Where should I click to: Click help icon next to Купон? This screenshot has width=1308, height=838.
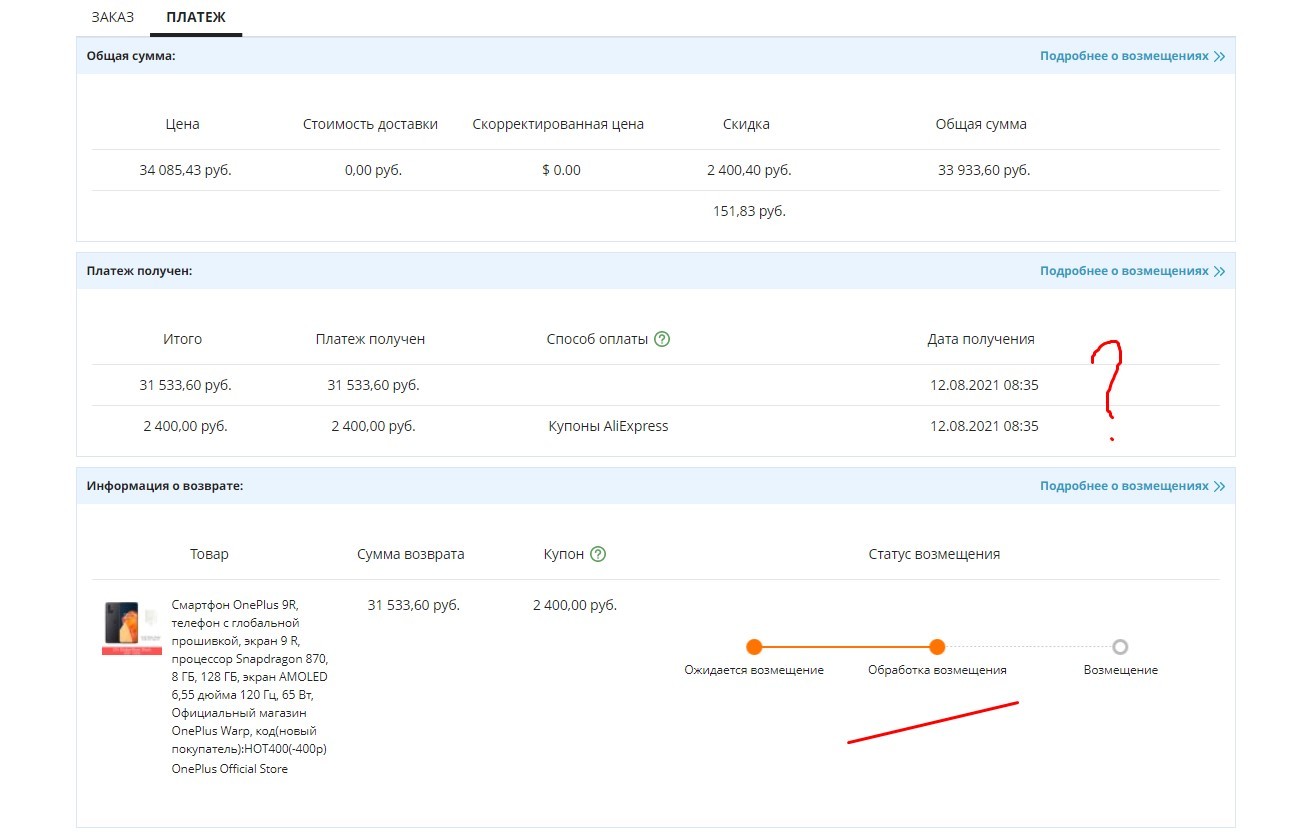click(598, 554)
